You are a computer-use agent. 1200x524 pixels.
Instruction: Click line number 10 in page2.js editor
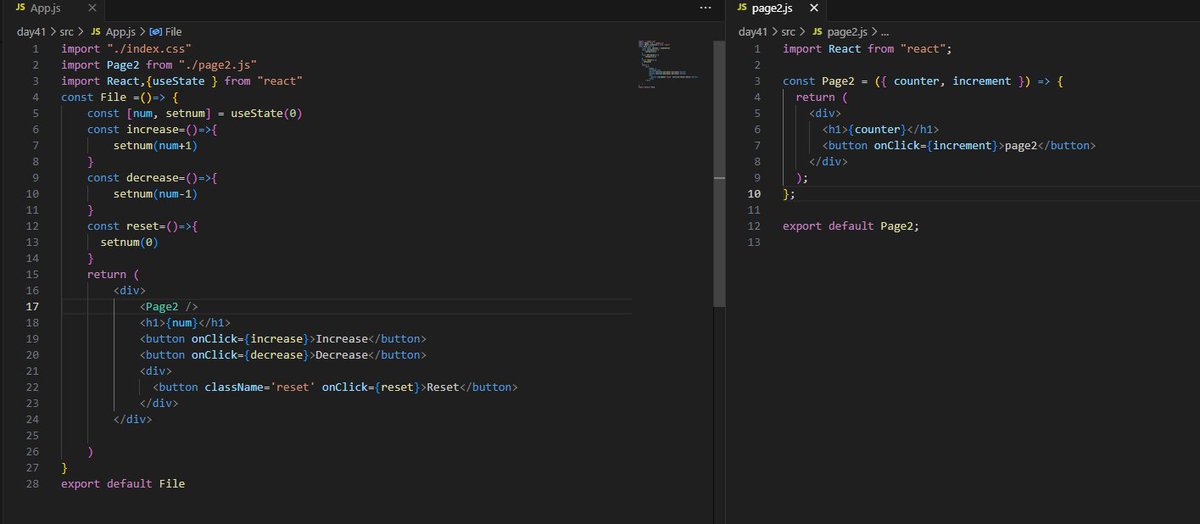[754, 193]
